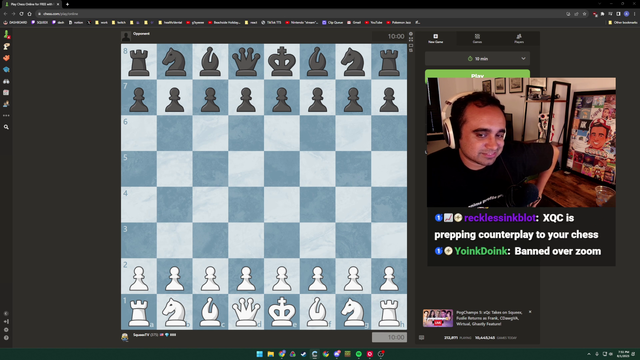Open Spotify from the taskbar
This screenshot has width=640, height=360.
(x=358, y=354)
